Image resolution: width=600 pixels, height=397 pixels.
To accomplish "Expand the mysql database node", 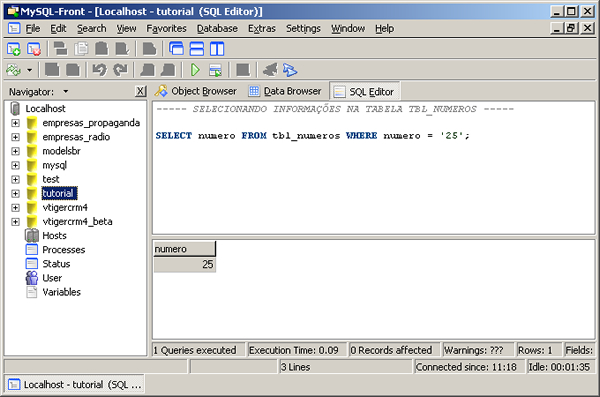I will pyautogui.click(x=15, y=165).
